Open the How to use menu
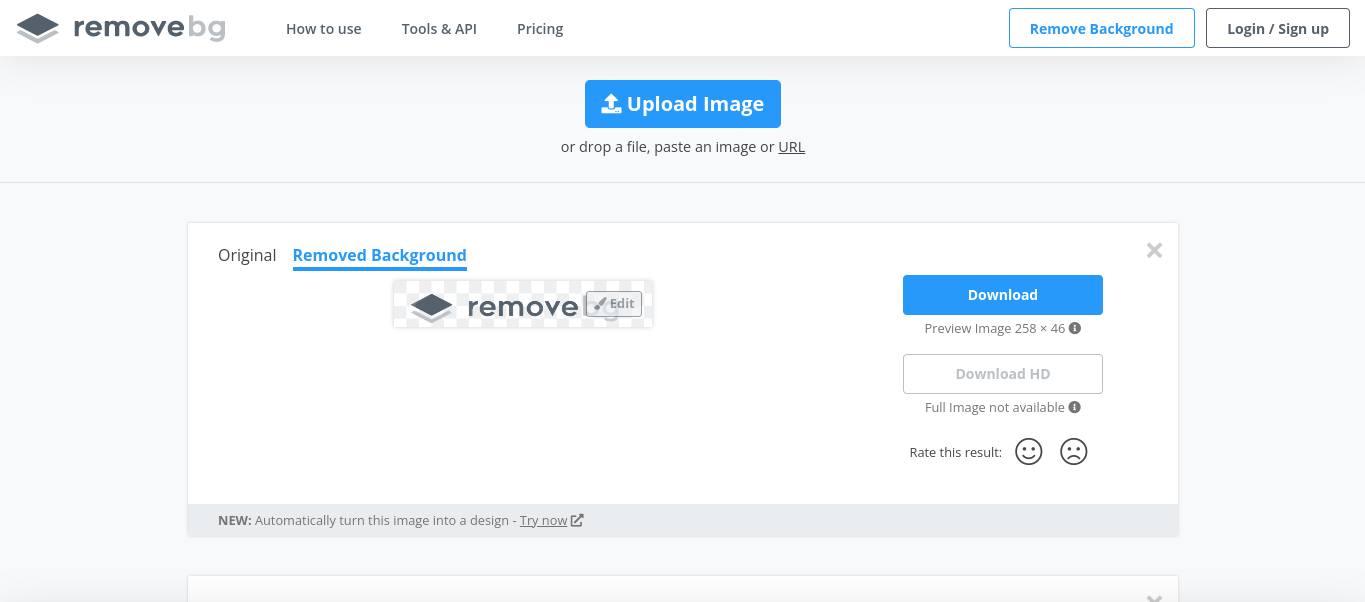The height and width of the screenshot is (602, 1365). (323, 29)
